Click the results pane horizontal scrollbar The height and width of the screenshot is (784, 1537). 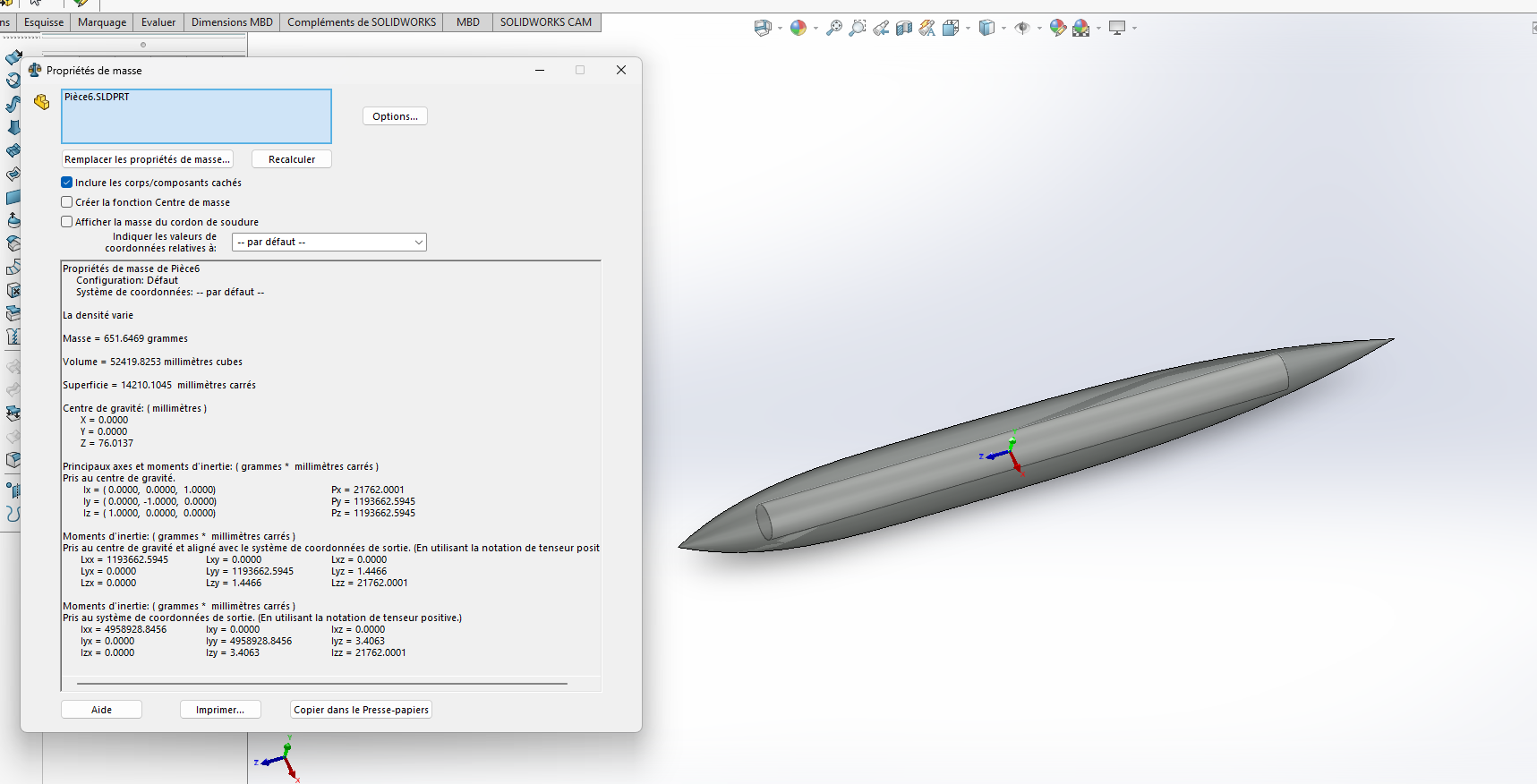pyautogui.click(x=322, y=684)
